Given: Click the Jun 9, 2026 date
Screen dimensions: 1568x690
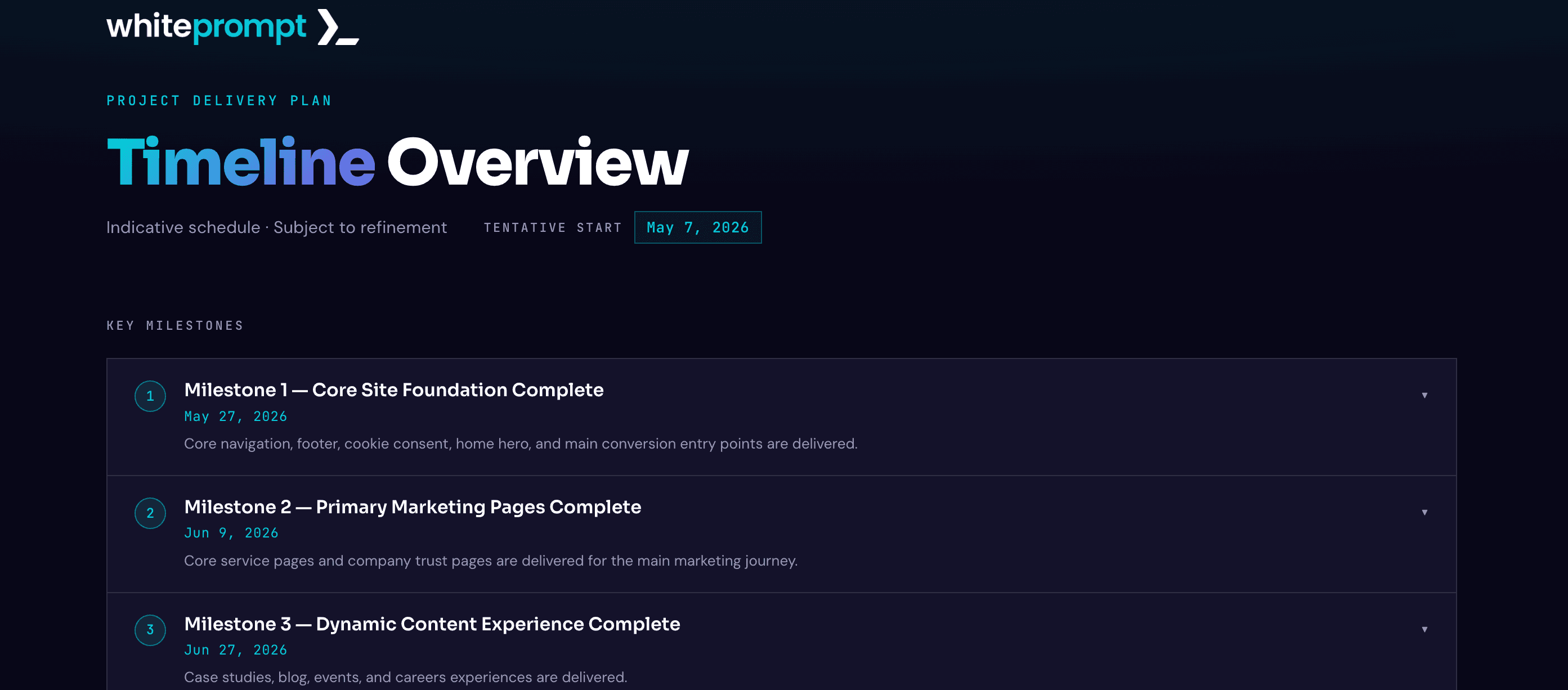Looking at the screenshot, I should (231, 533).
